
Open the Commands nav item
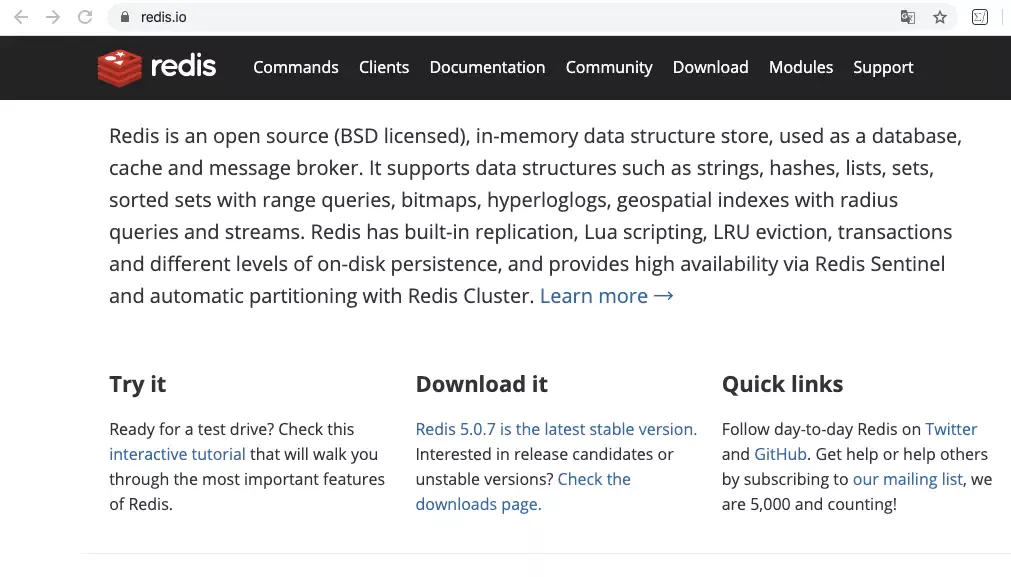click(295, 67)
